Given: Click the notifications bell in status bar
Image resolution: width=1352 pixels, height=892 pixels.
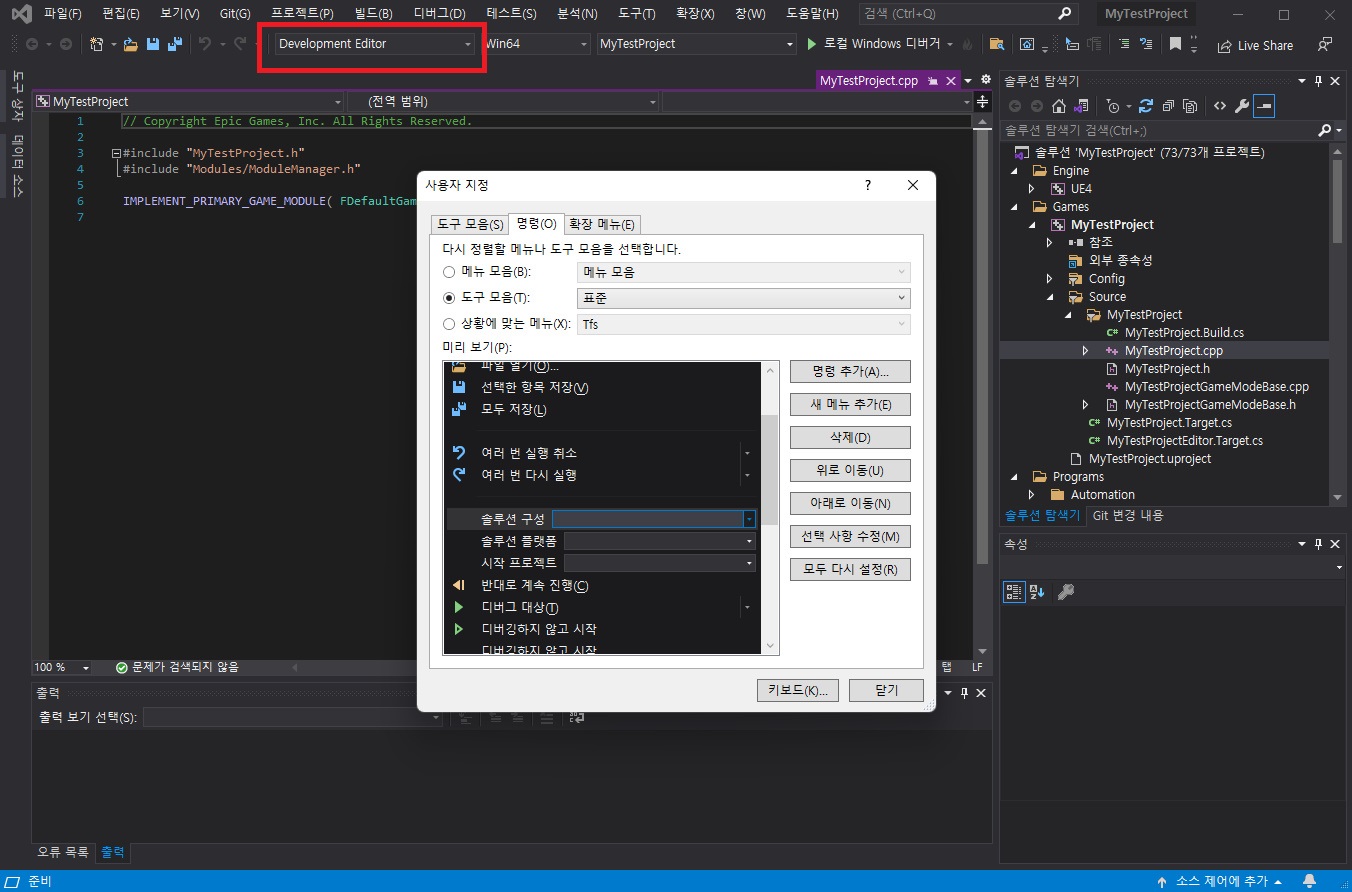Looking at the screenshot, I should 1309,881.
